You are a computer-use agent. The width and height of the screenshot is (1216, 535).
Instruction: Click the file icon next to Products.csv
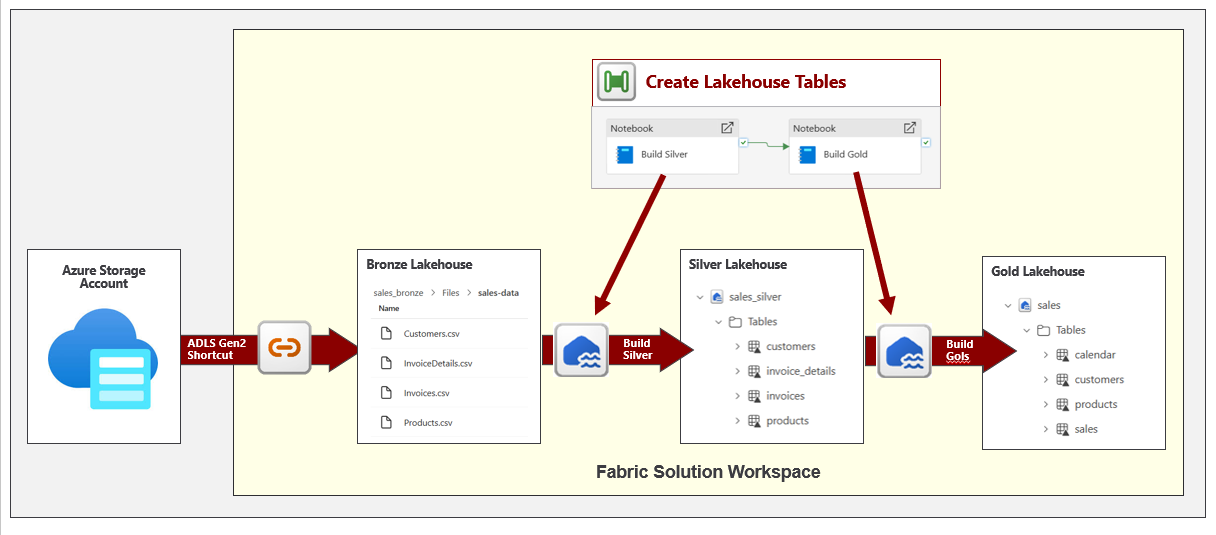tap(385, 423)
